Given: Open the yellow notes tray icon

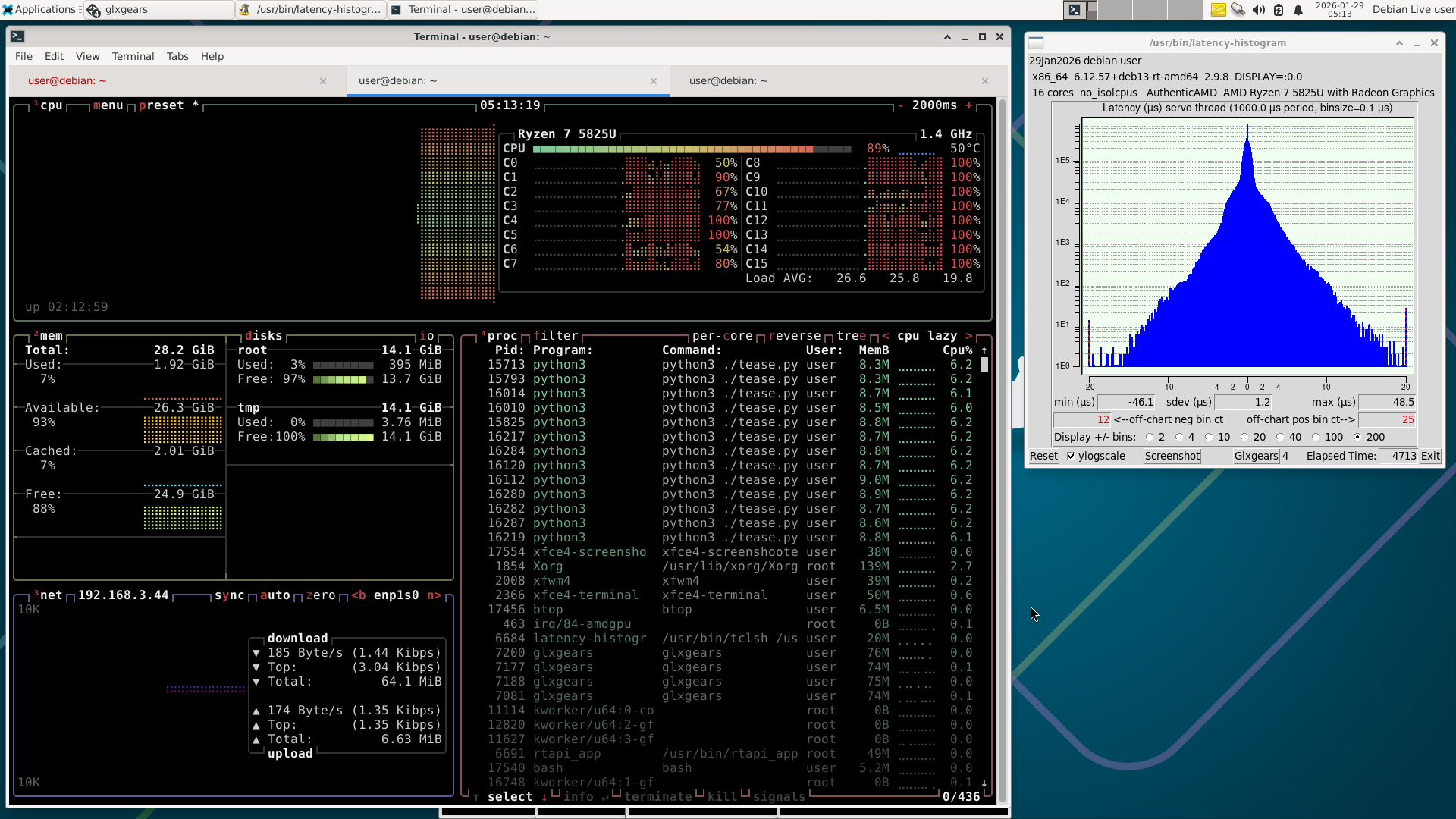Looking at the screenshot, I should 1218,10.
